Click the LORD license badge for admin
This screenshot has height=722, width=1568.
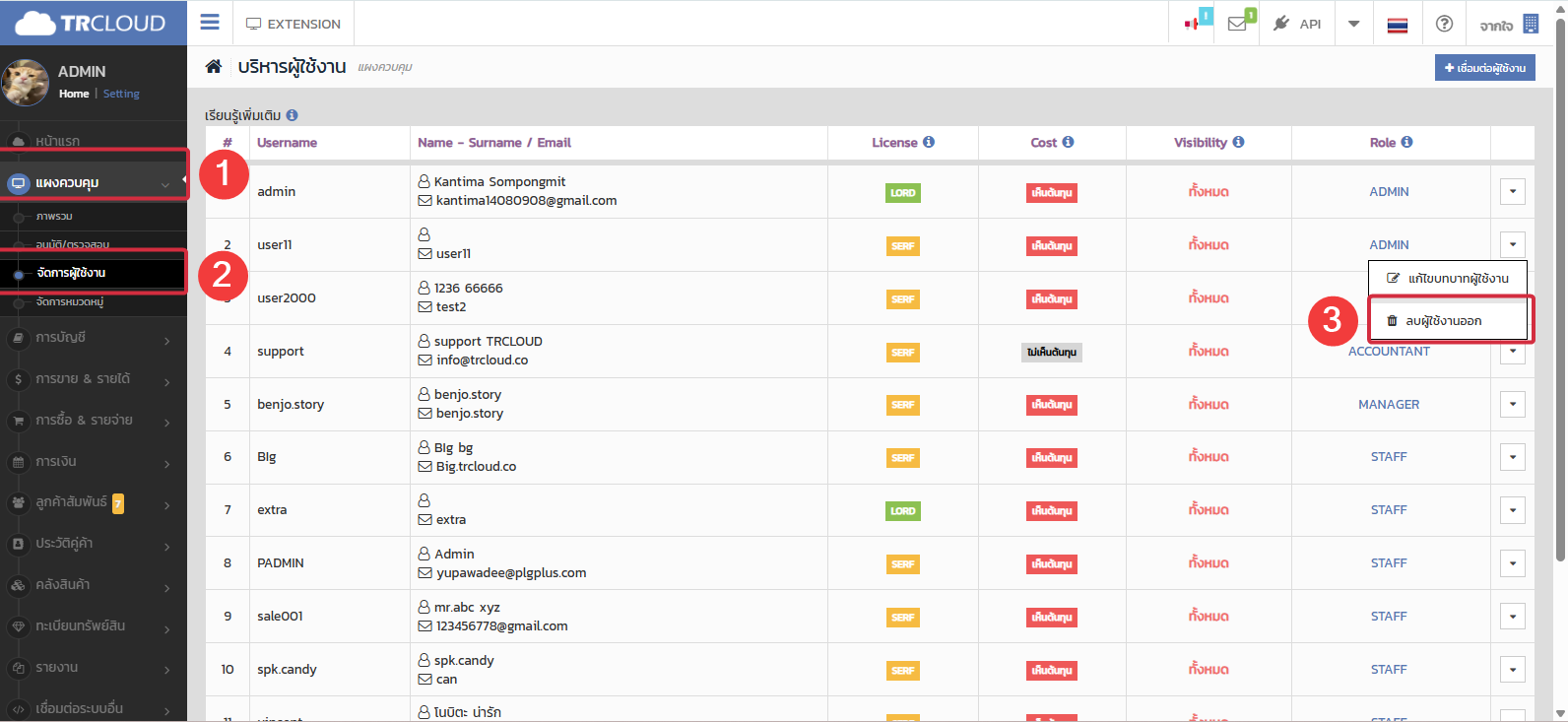tap(902, 193)
